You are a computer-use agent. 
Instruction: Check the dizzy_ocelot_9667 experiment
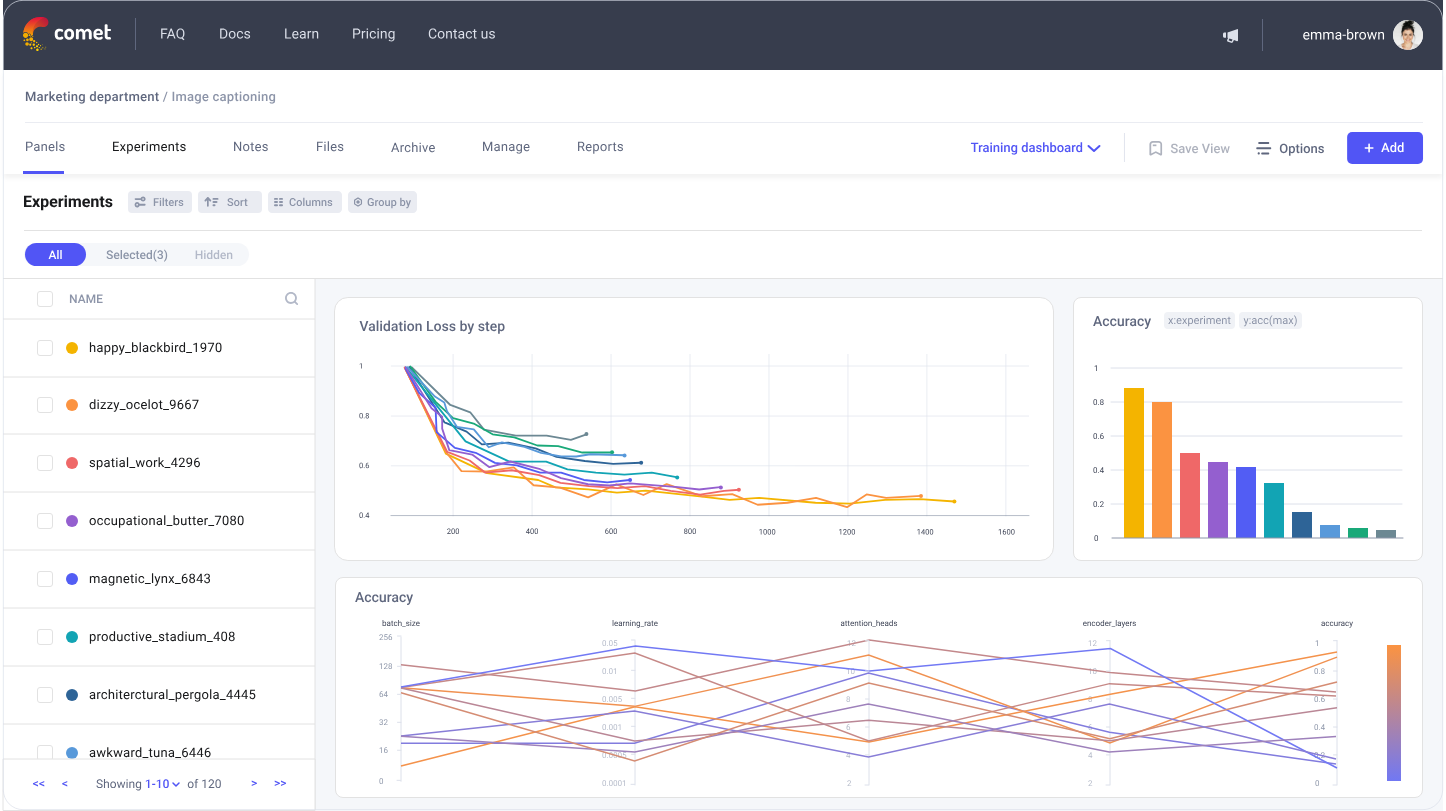[x=45, y=405]
